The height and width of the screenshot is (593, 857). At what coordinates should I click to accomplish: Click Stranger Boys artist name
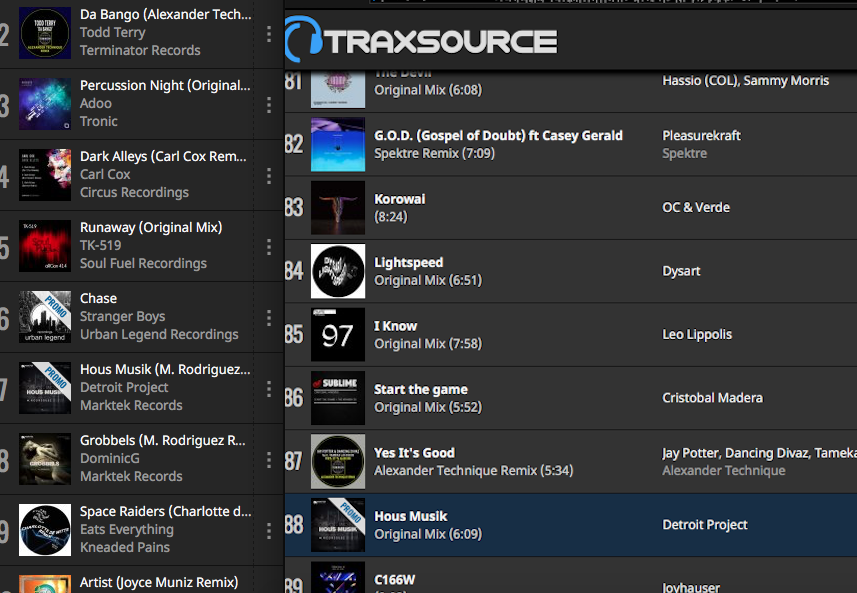pyautogui.click(x=122, y=316)
